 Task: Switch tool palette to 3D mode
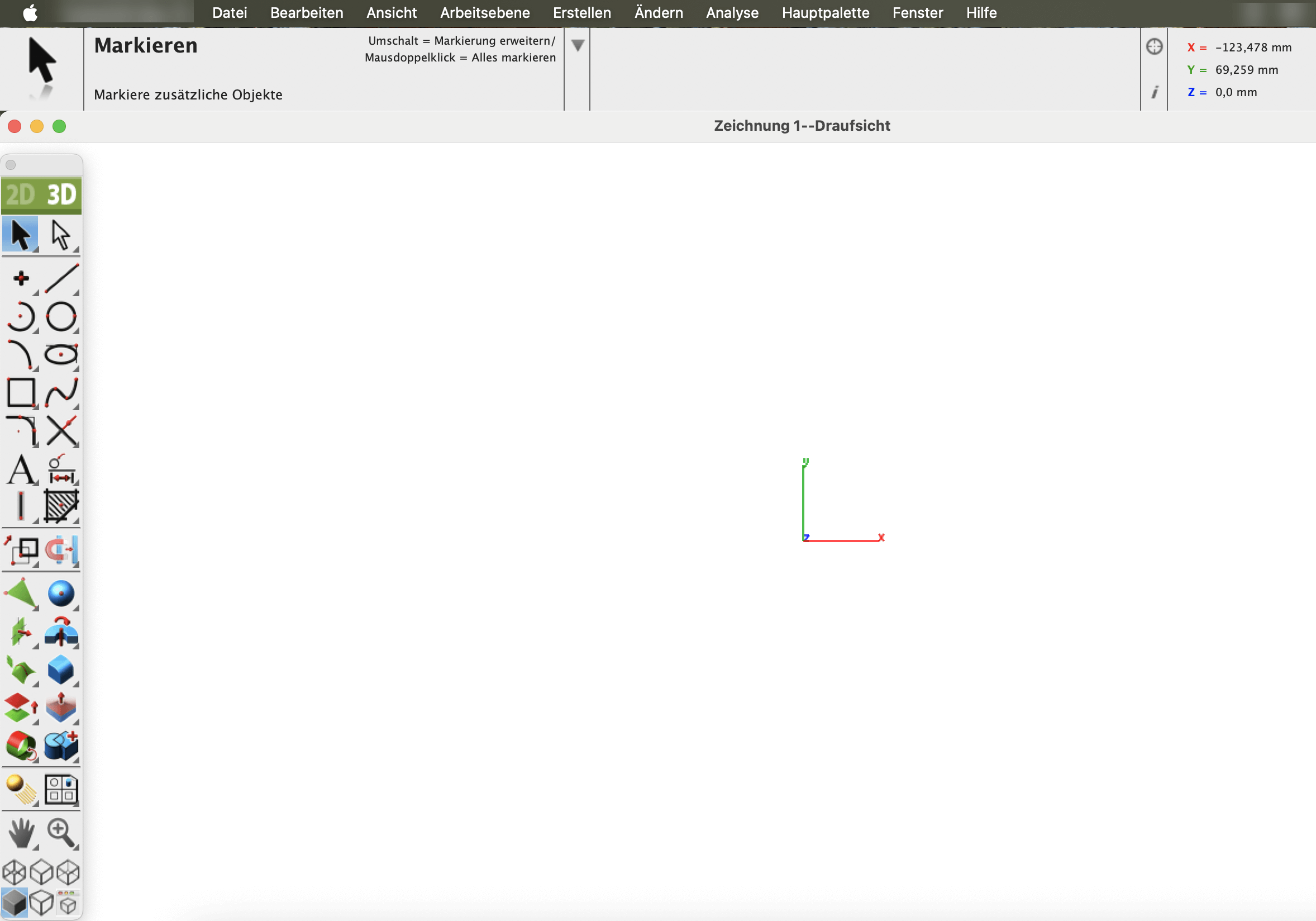[61, 195]
